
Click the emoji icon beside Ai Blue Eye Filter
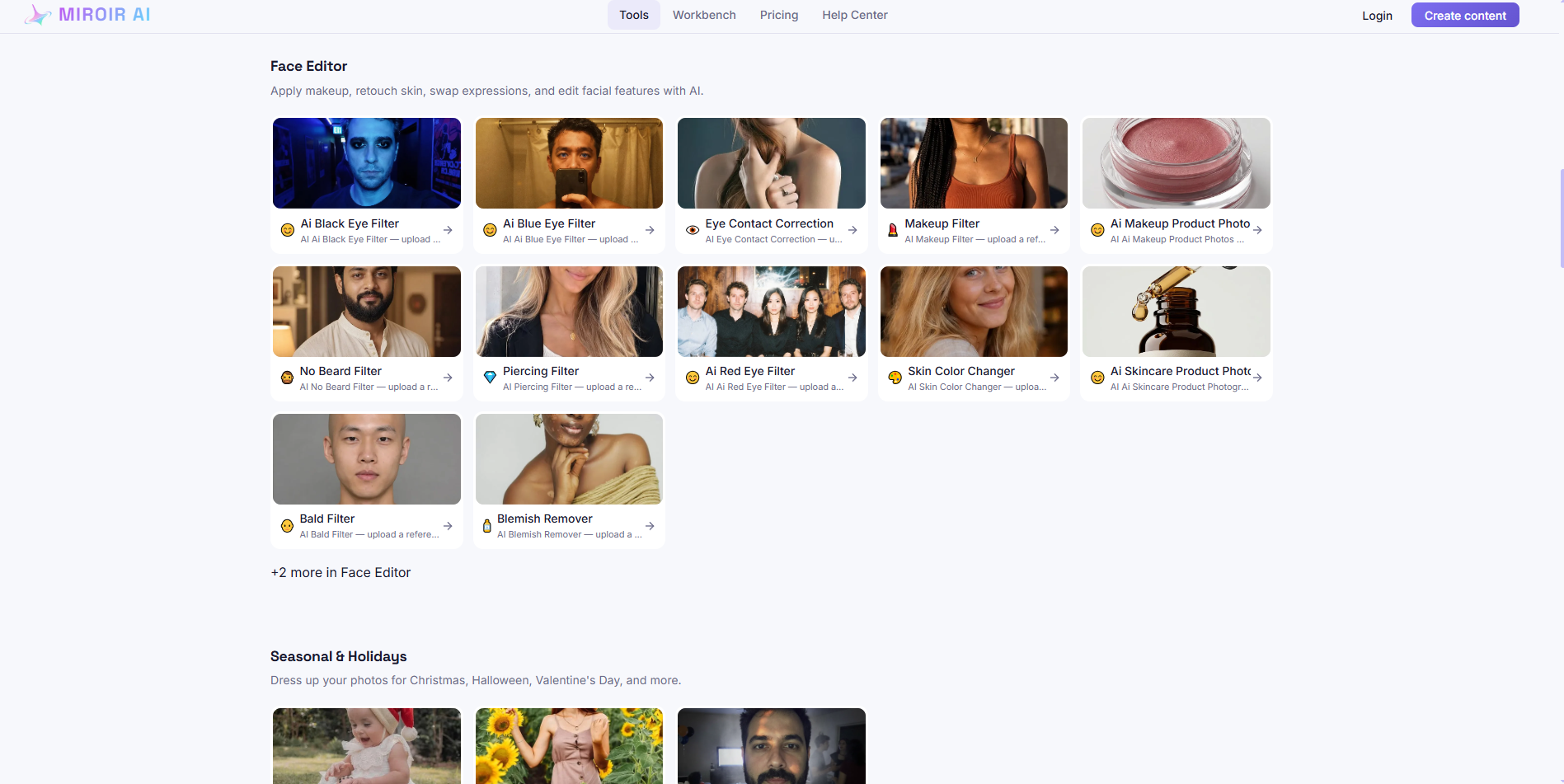(x=490, y=230)
